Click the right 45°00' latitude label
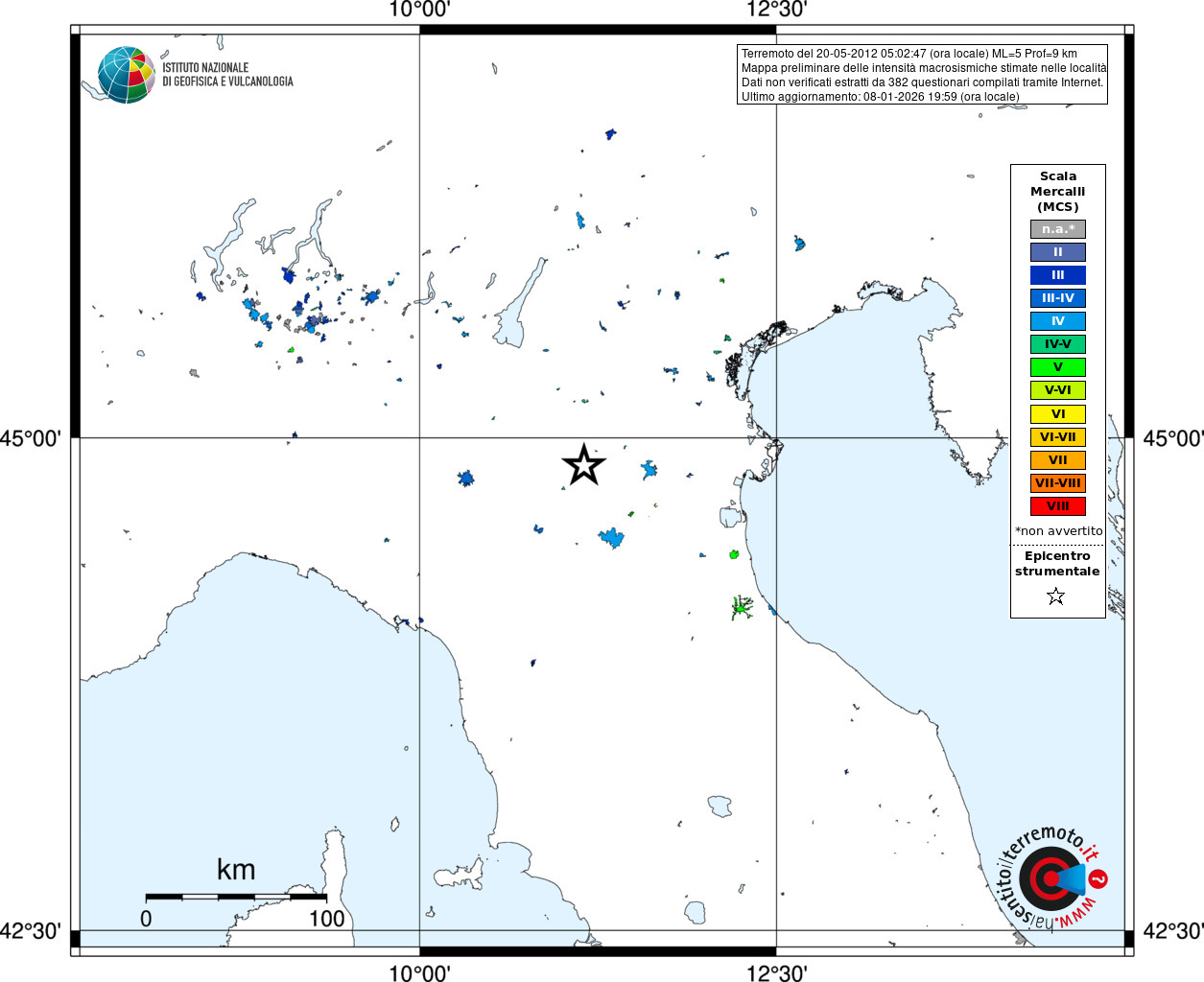 [1172, 438]
